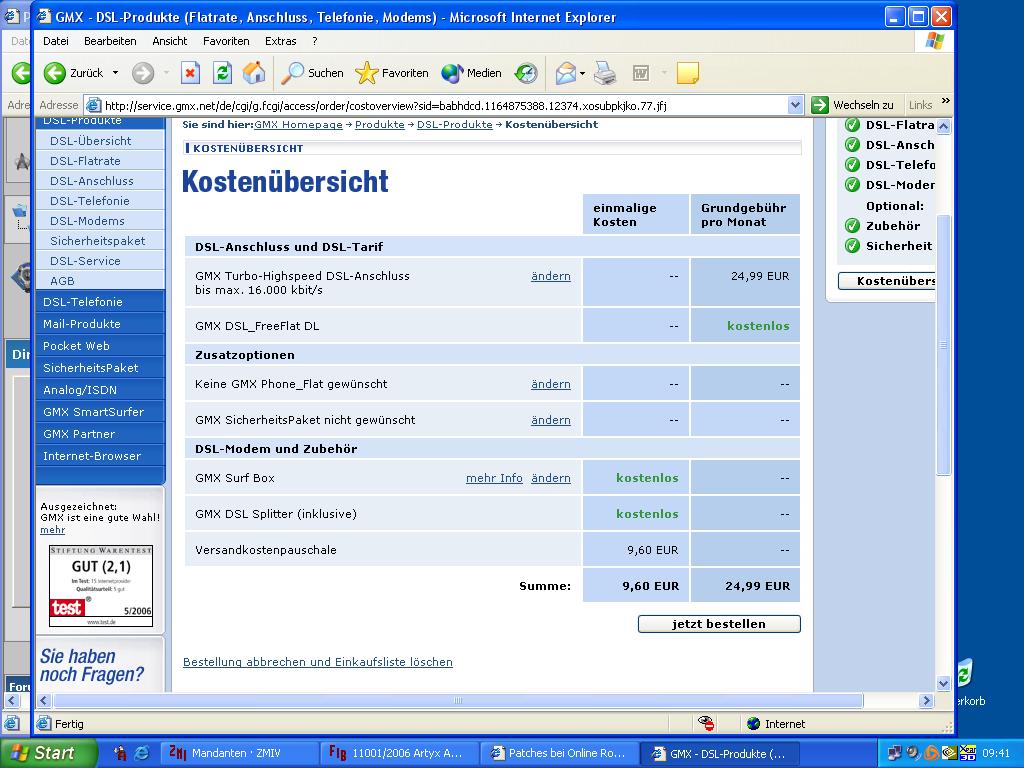Open the mail icon dropdown arrow

pos(582,73)
